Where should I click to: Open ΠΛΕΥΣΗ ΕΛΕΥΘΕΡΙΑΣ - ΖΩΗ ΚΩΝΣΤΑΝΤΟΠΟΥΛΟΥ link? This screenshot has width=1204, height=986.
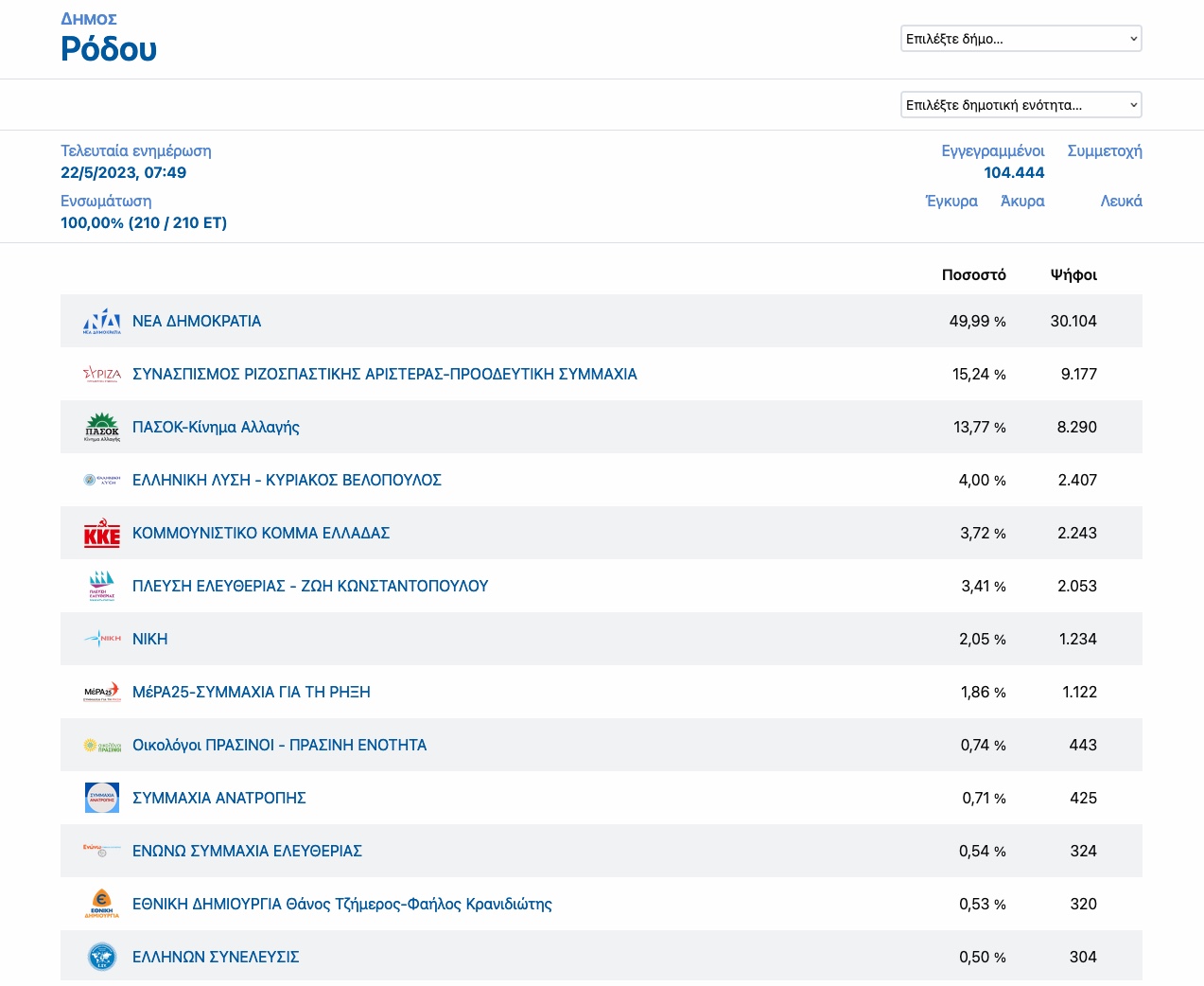click(310, 586)
